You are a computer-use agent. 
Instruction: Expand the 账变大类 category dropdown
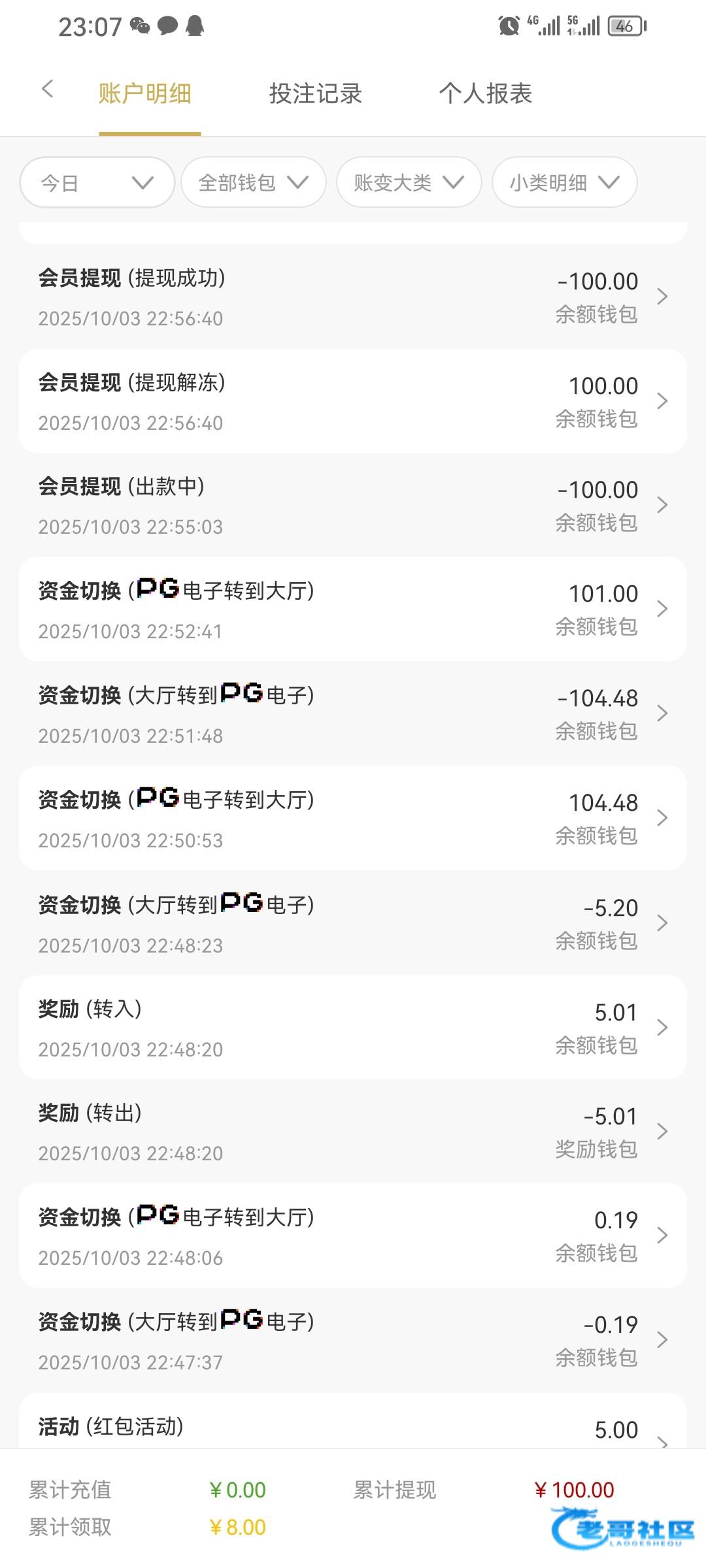[409, 183]
